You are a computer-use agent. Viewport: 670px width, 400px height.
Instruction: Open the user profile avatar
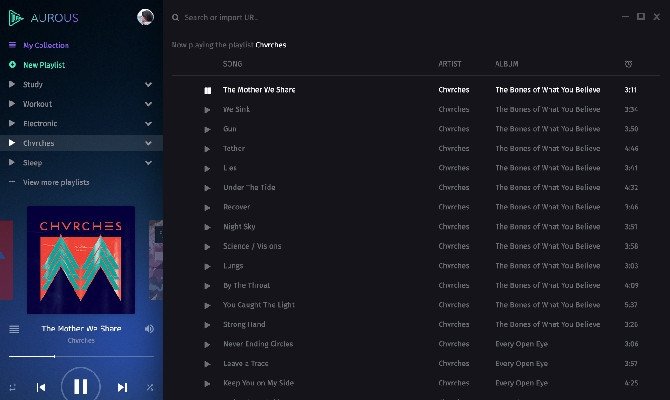click(x=145, y=17)
